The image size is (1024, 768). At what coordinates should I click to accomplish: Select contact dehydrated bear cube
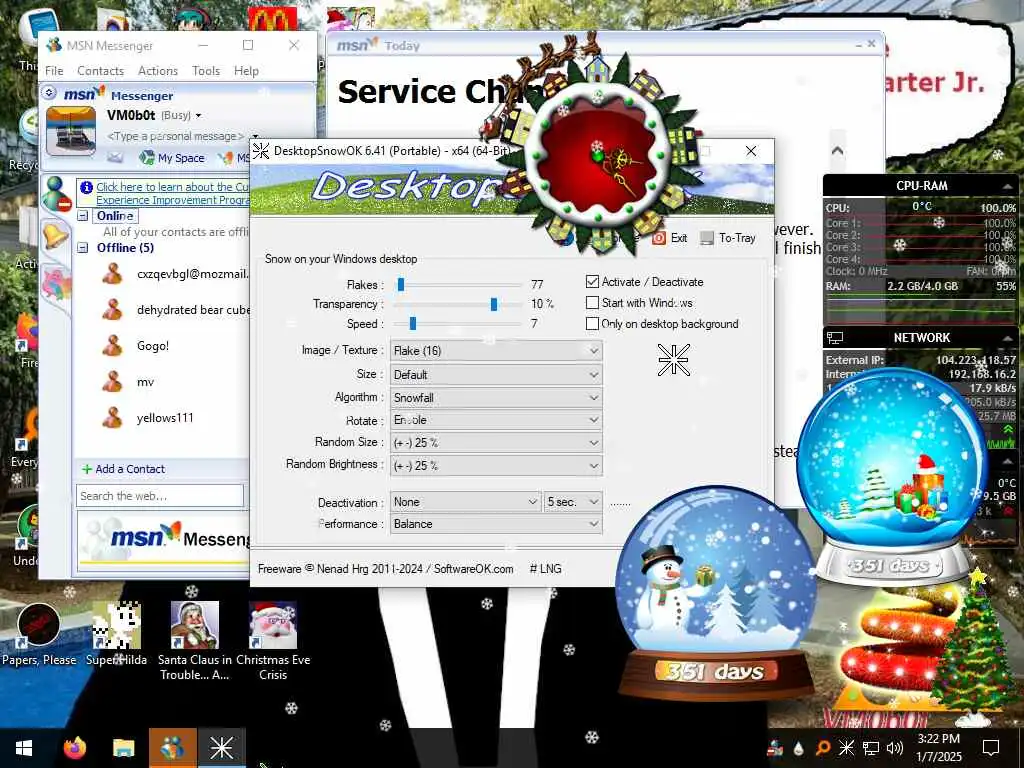175,310
